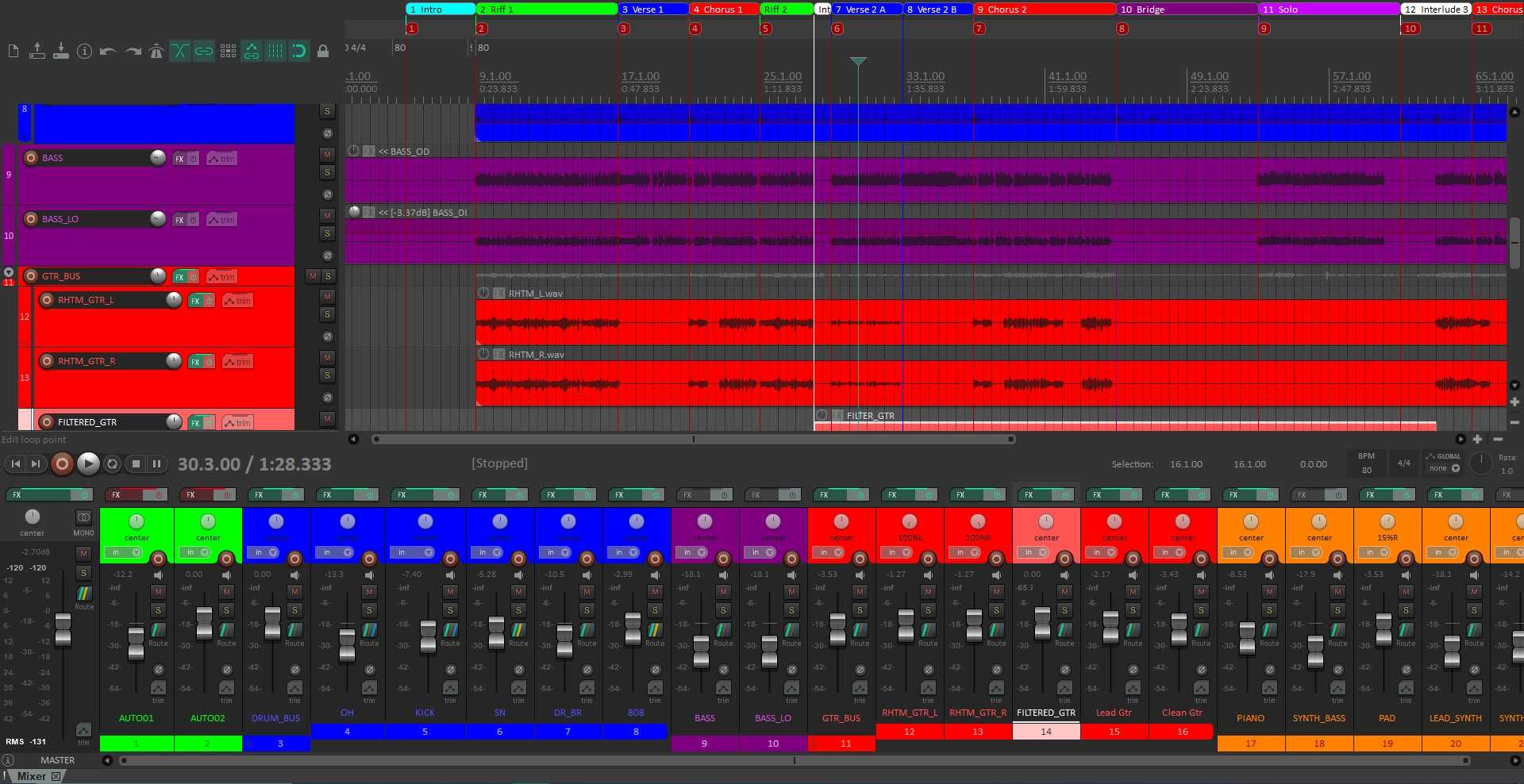The image size is (1524, 784).
Task: Collapse the GTR_BUS folder arrow
Action: point(9,272)
